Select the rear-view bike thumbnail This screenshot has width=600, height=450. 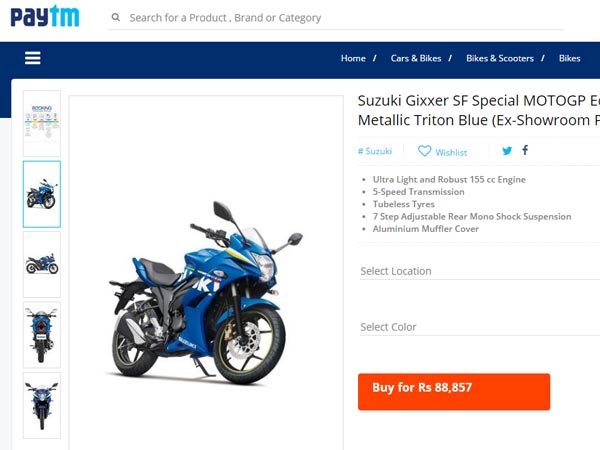click(42, 335)
